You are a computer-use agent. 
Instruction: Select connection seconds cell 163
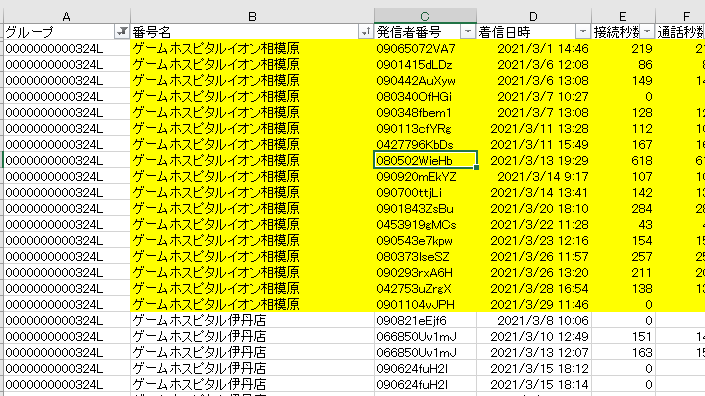point(623,352)
